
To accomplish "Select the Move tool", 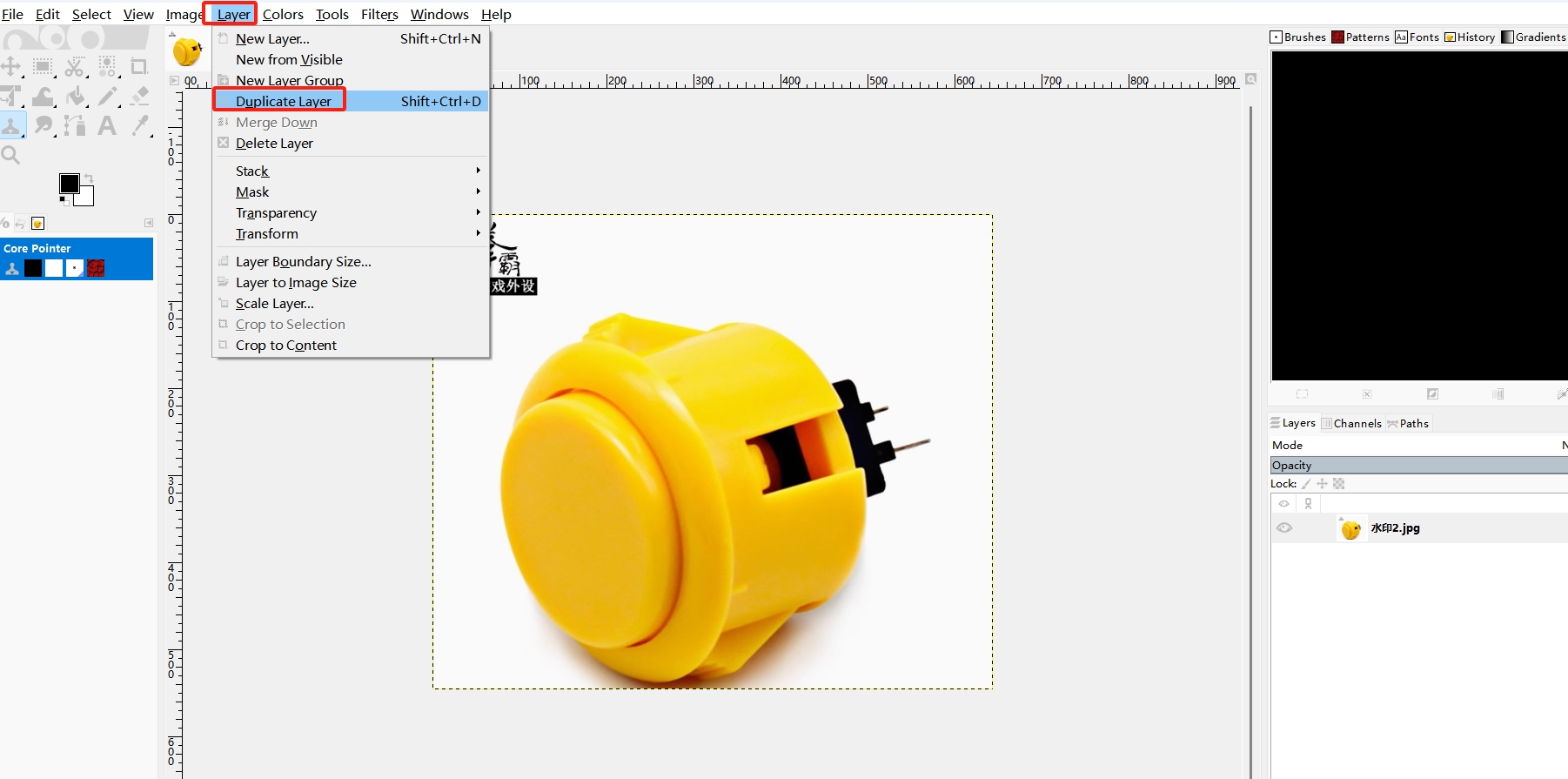I will coord(11,67).
